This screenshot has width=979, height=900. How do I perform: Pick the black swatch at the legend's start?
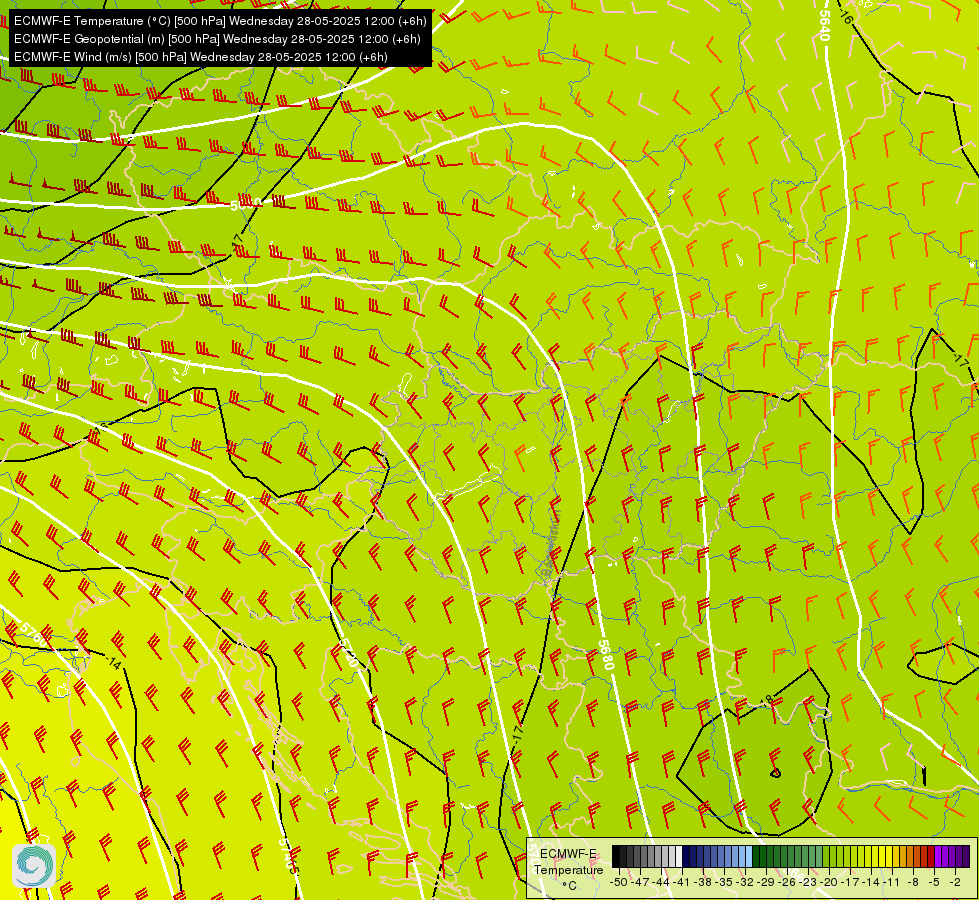pos(616,856)
